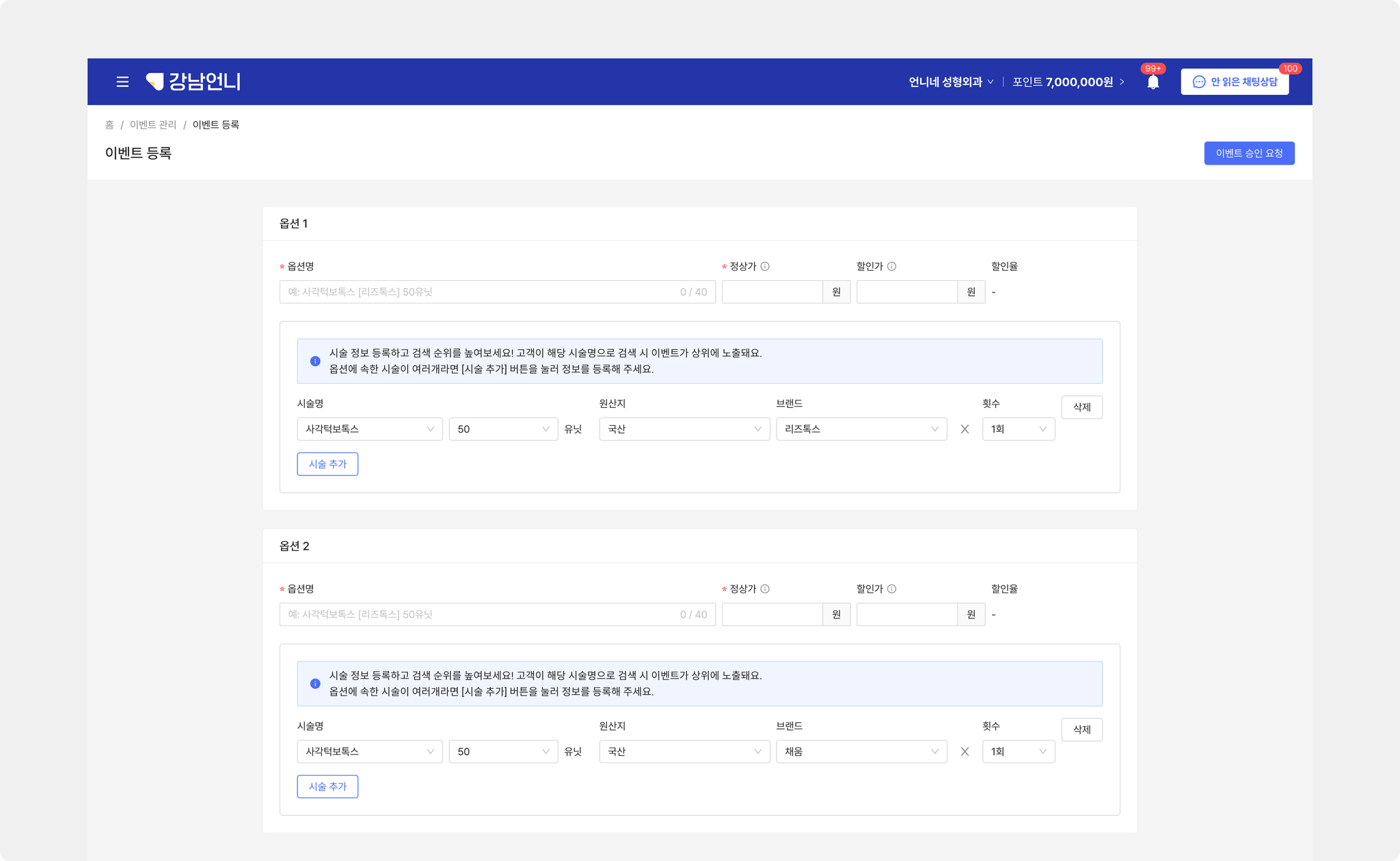Image resolution: width=1400 pixels, height=861 pixels.
Task: Click the notification bell icon
Action: click(x=1153, y=82)
